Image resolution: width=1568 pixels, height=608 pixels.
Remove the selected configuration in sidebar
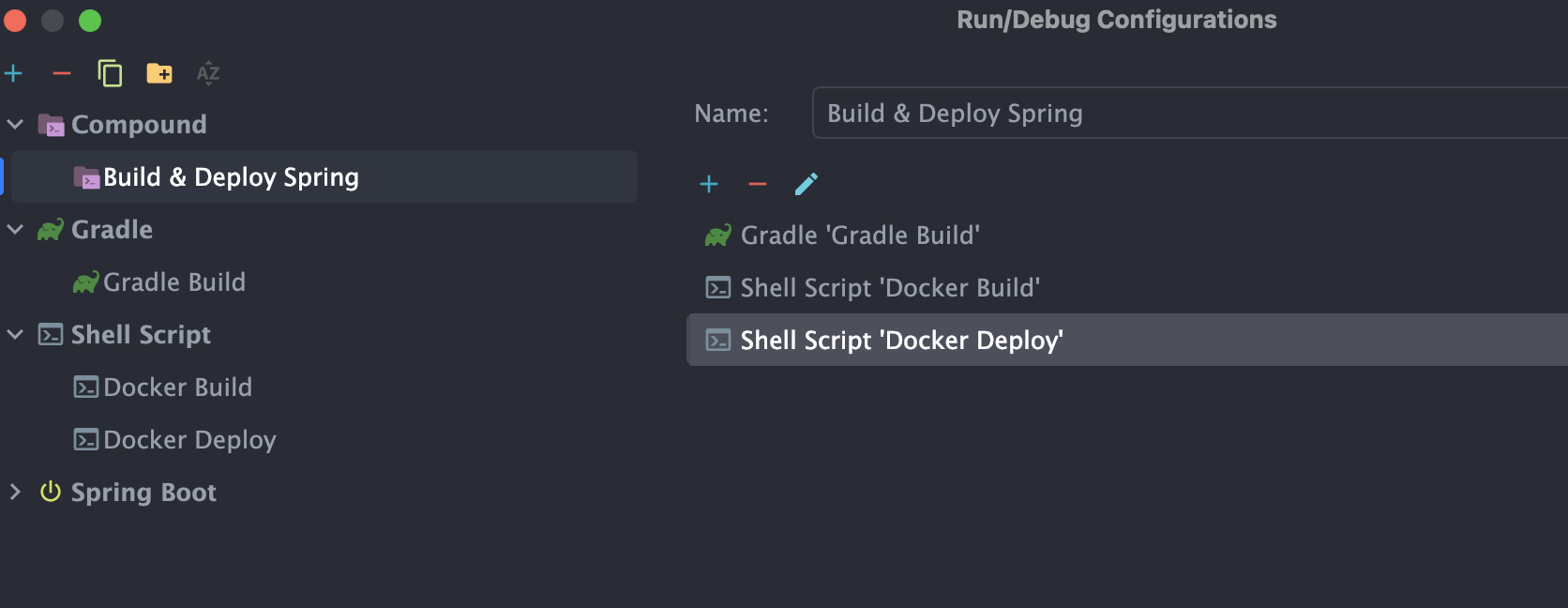pos(62,73)
